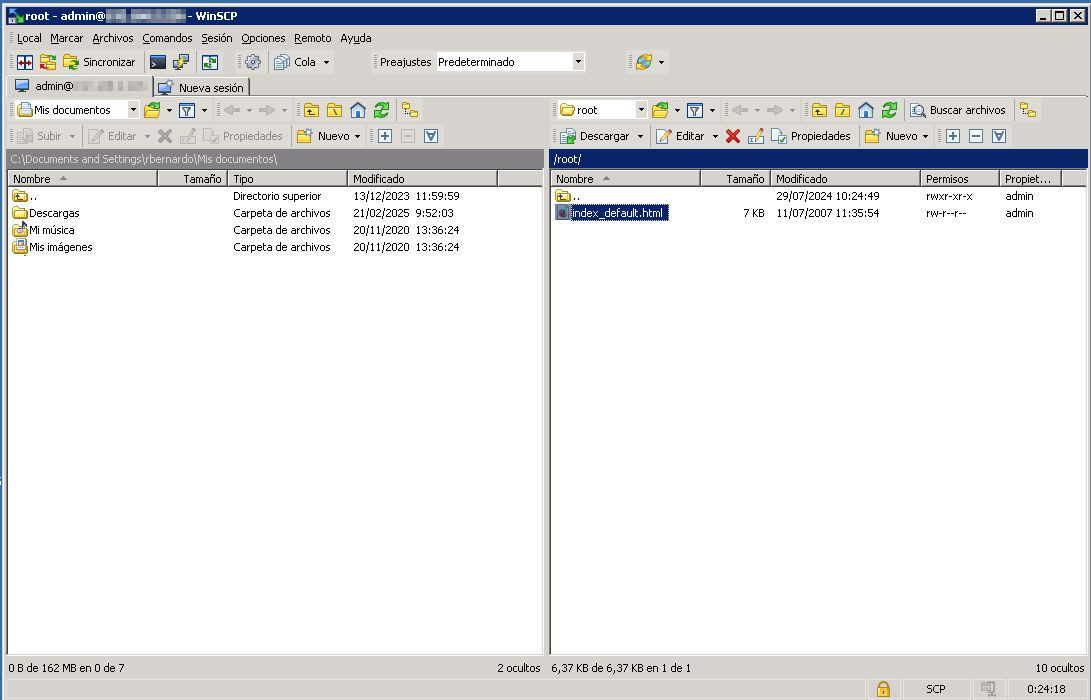The width and height of the screenshot is (1091, 700).
Task: Toggle the session lock status icon
Action: (x=883, y=689)
